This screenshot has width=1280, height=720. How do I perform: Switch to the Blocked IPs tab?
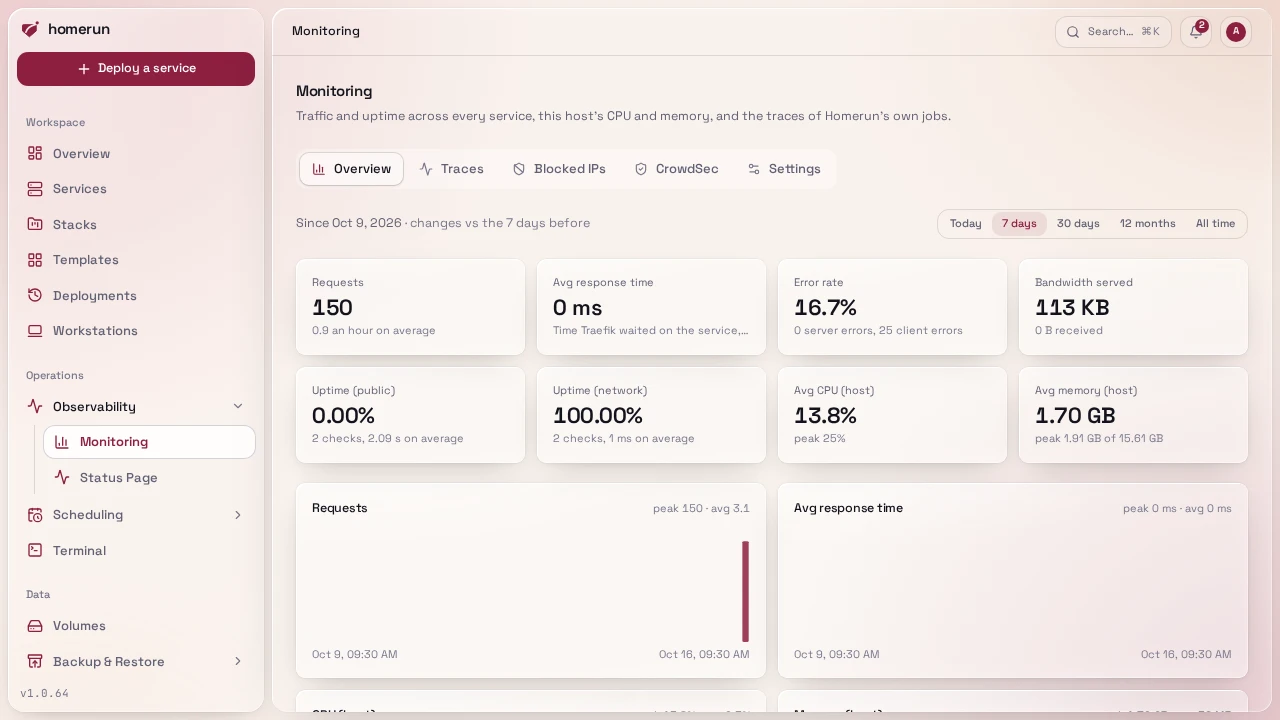559,169
